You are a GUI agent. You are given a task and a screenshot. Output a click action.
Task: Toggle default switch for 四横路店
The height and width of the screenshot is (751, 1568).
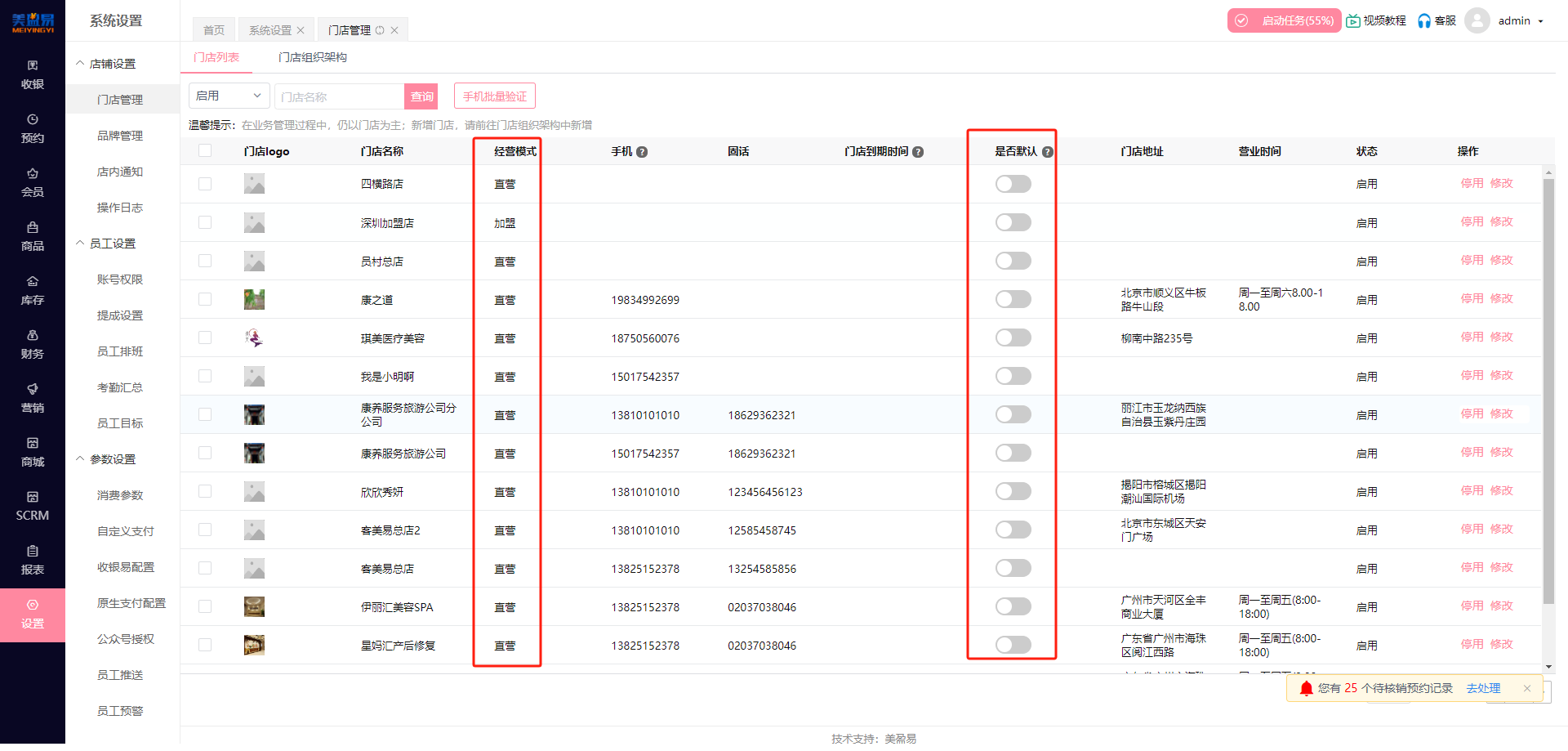click(1013, 184)
